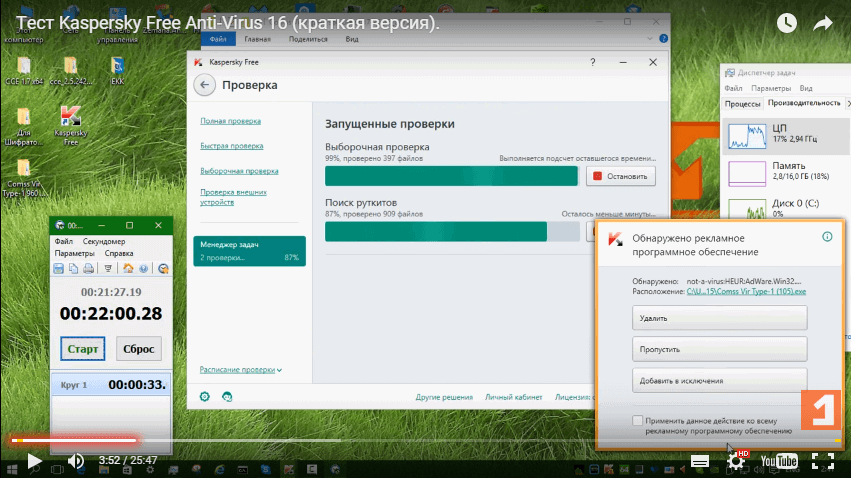Image resolution: width=851 pixels, height=478 pixels.
Task: Toggle subtitles in the video player
Action: [x=700, y=461]
